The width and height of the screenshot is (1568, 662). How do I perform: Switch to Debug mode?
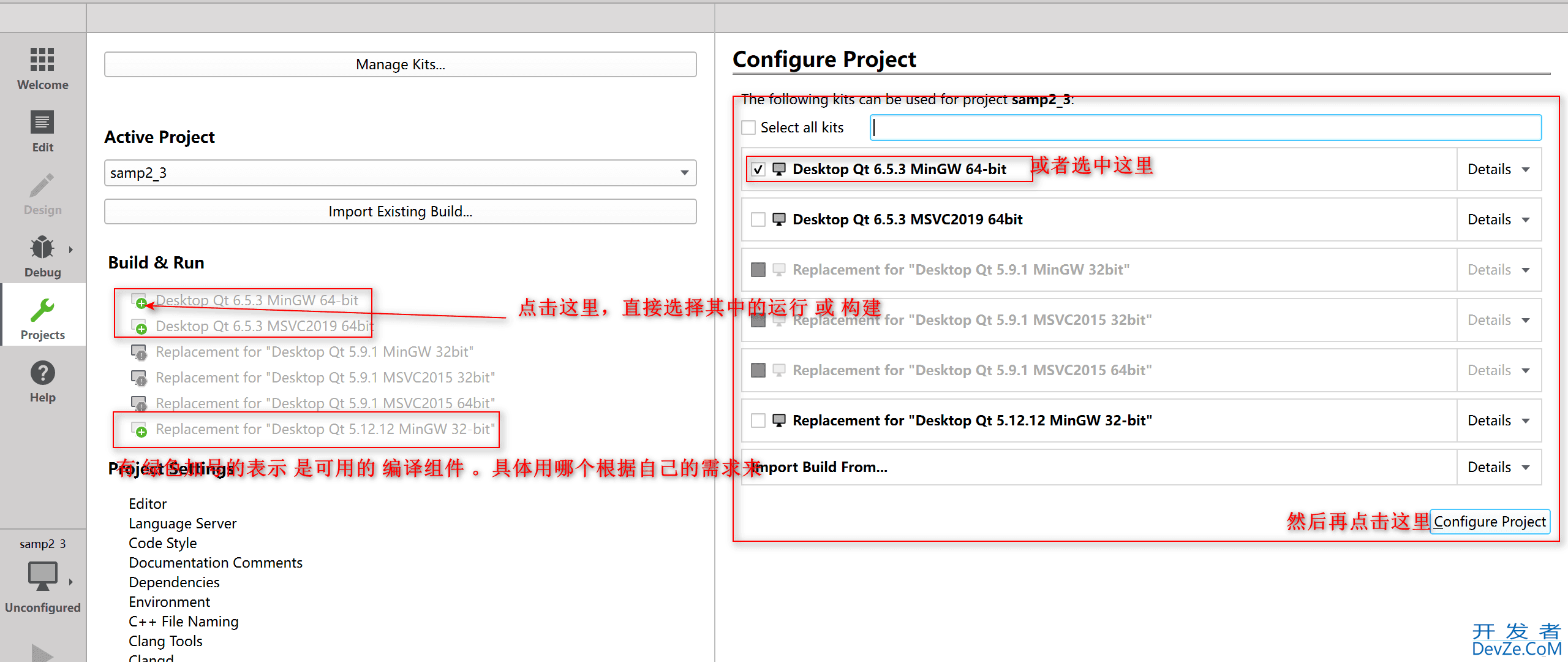coord(42,256)
